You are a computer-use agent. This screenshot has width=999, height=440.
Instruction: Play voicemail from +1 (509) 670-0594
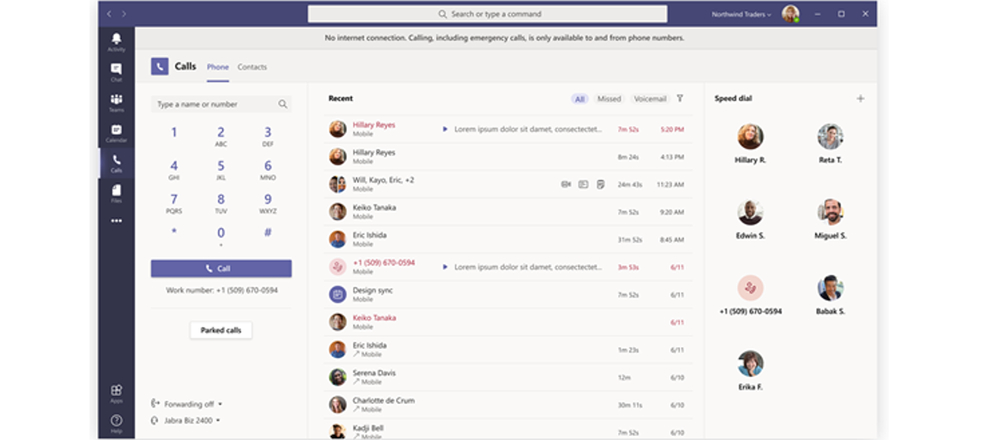point(445,267)
